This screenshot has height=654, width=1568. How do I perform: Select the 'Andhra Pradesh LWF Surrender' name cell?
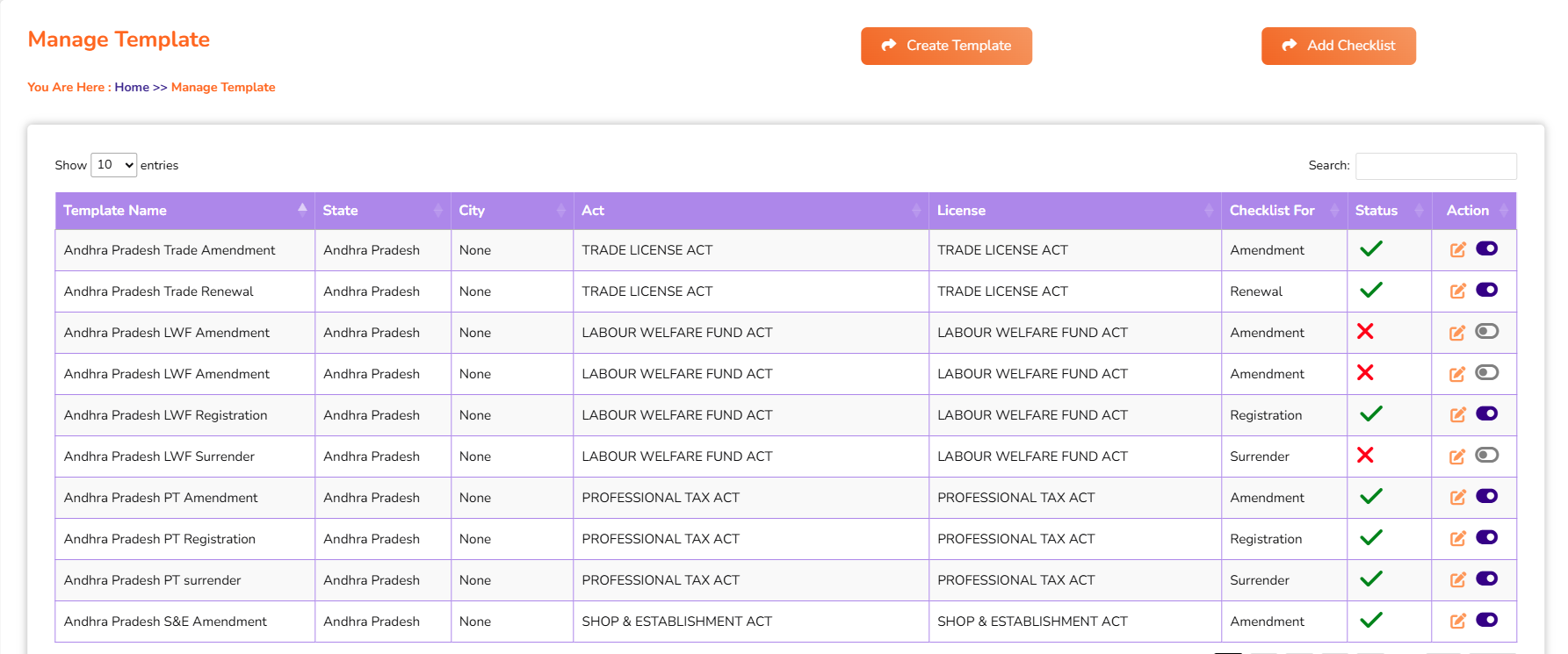pos(184,456)
